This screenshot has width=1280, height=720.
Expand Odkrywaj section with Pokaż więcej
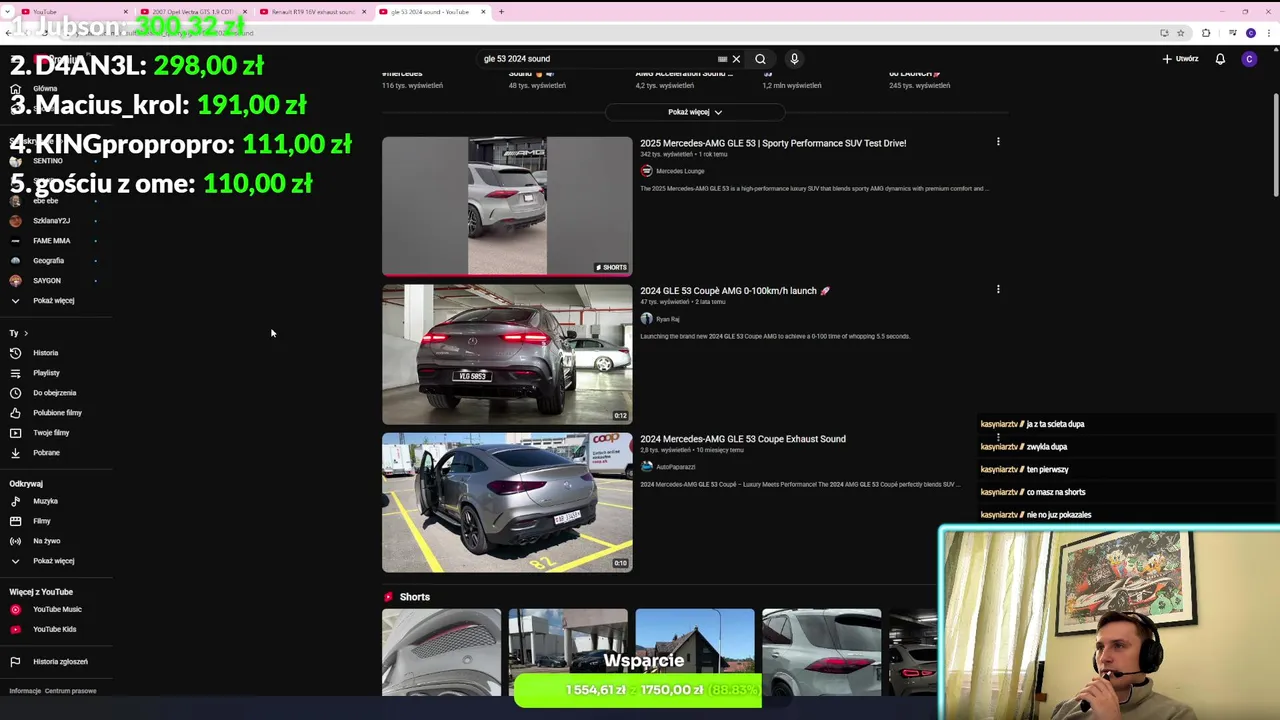click(55, 561)
